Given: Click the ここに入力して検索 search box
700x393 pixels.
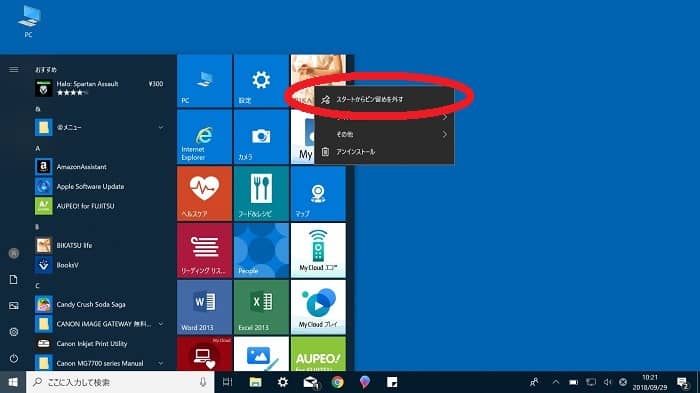Looking at the screenshot, I should 120,382.
